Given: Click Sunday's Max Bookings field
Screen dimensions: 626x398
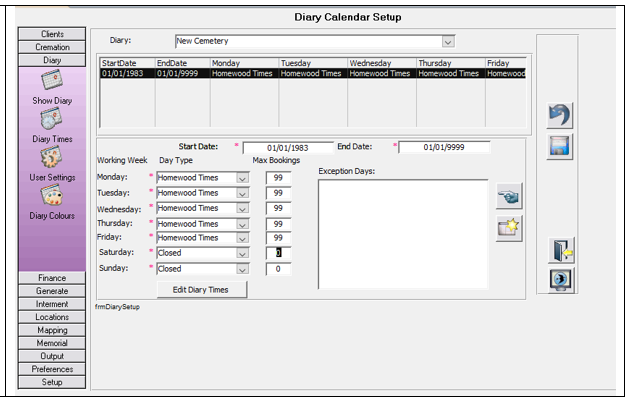Looking at the screenshot, I should (x=278, y=269).
